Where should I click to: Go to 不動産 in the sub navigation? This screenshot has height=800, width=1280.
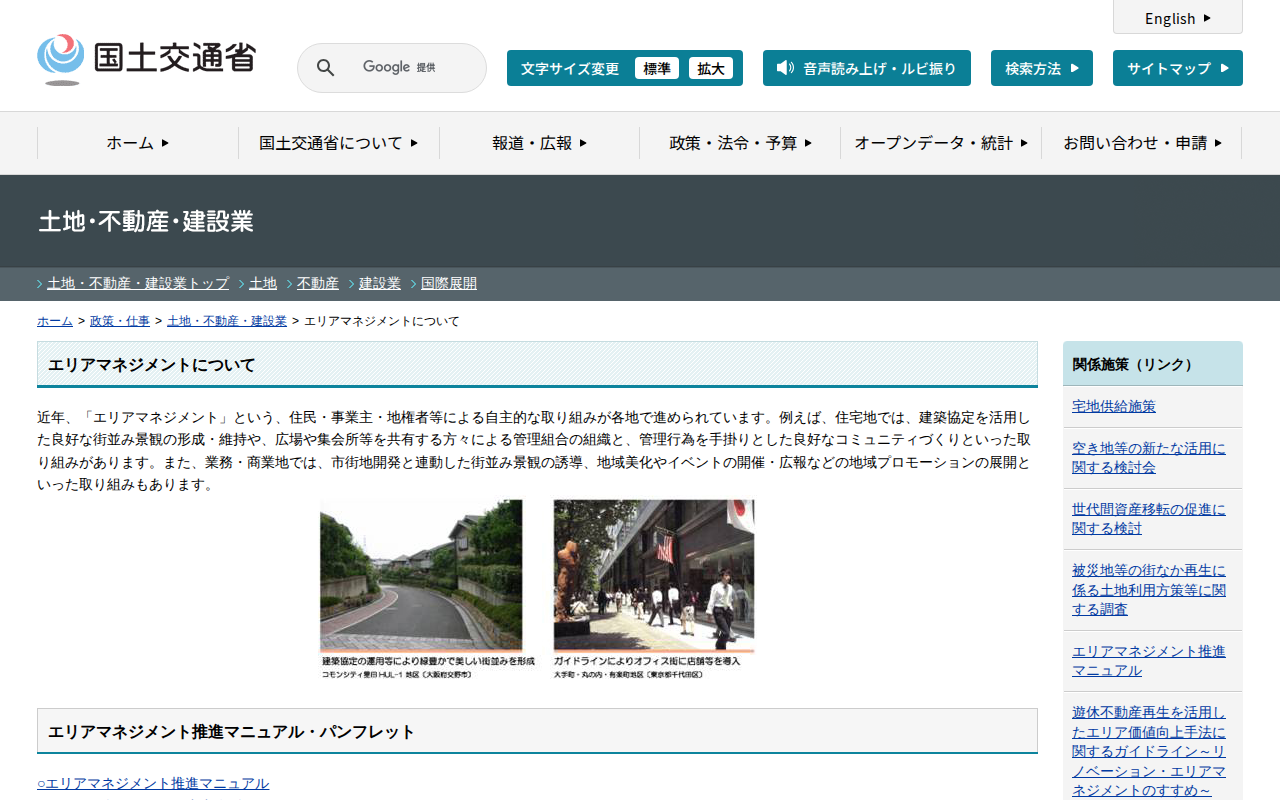tap(317, 284)
